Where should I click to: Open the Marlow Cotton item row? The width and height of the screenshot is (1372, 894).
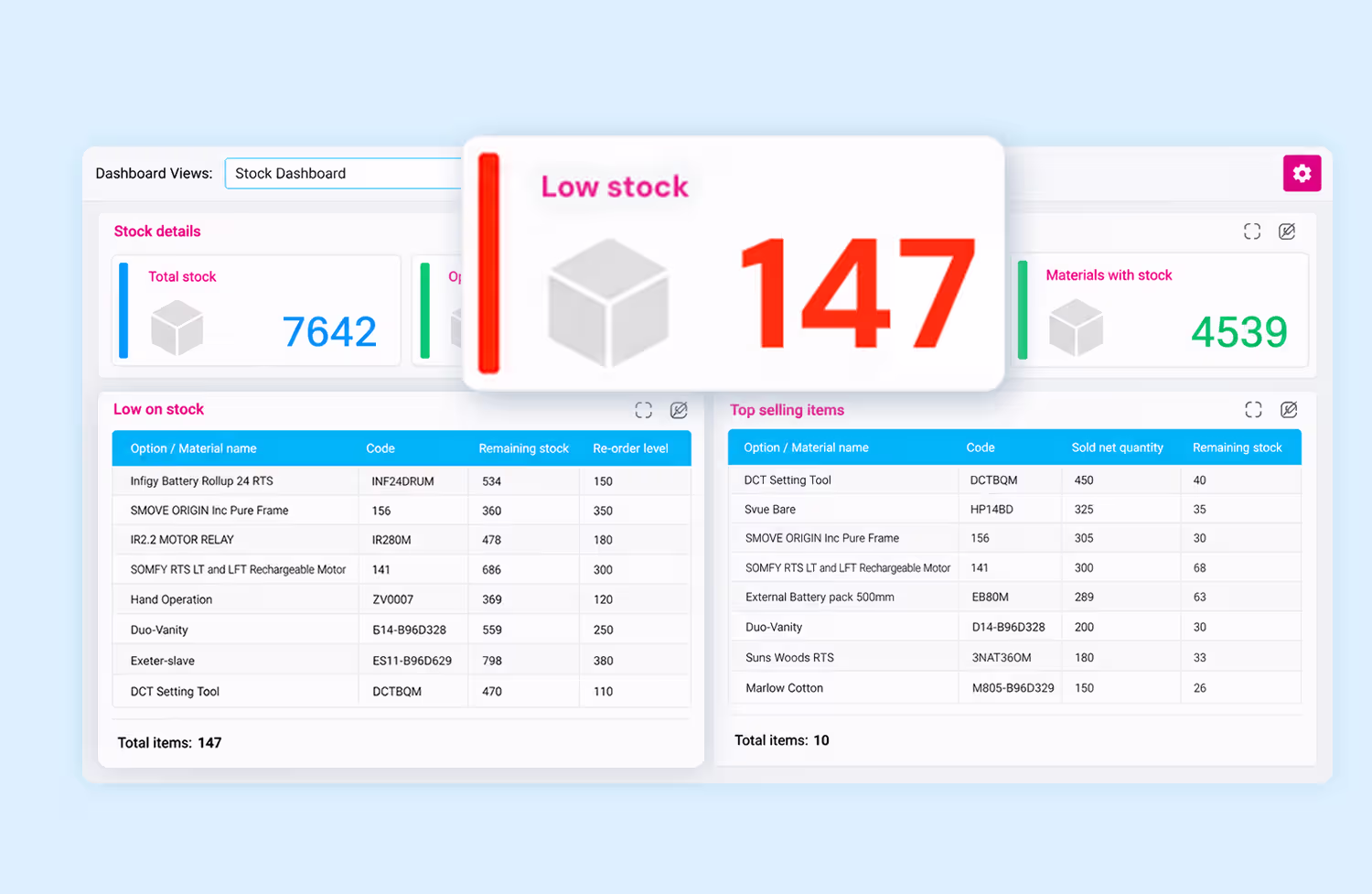pyautogui.click(x=1014, y=688)
